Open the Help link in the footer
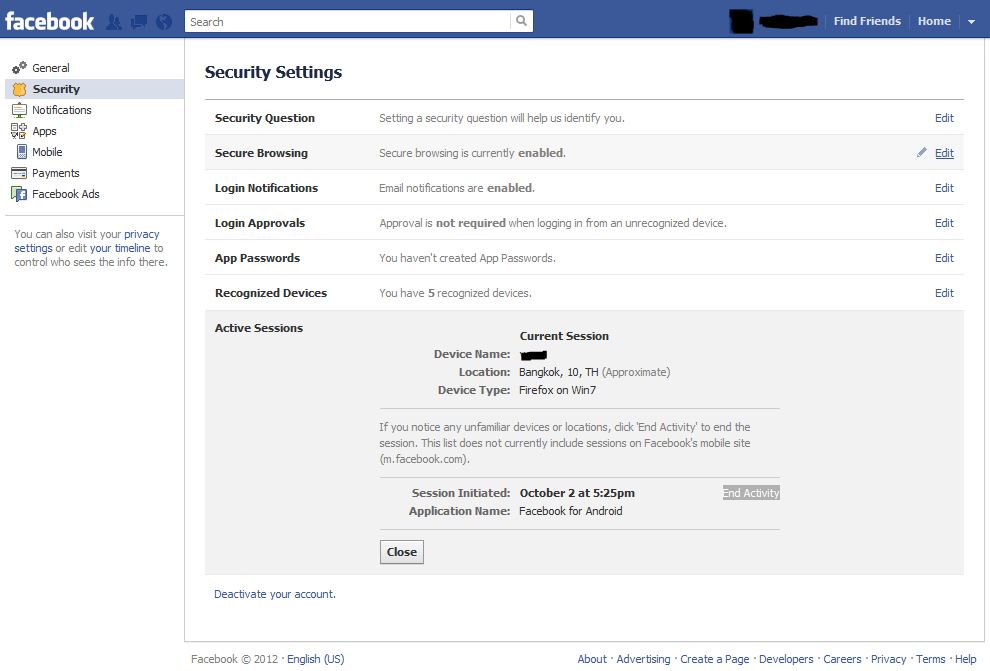The width and height of the screenshot is (990, 671). coord(965,658)
